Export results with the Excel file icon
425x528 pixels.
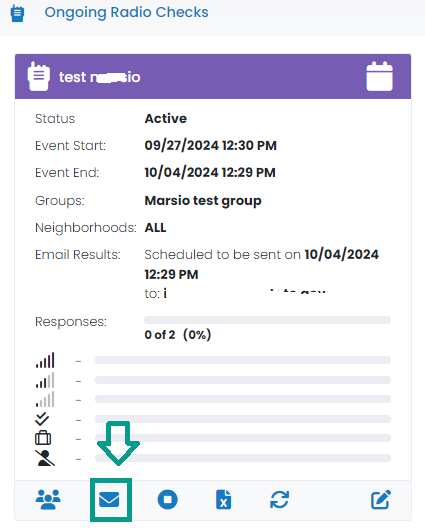tap(223, 499)
